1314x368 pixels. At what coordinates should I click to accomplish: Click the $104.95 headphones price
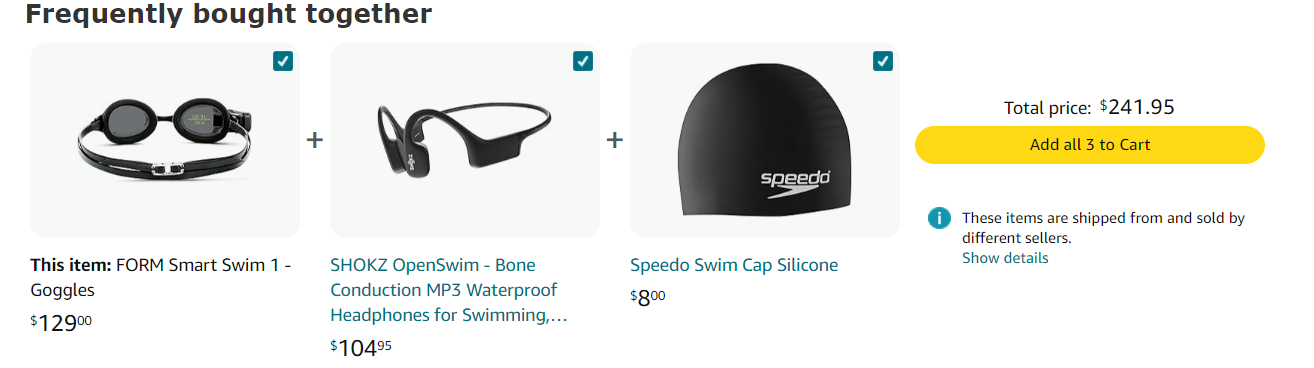361,347
